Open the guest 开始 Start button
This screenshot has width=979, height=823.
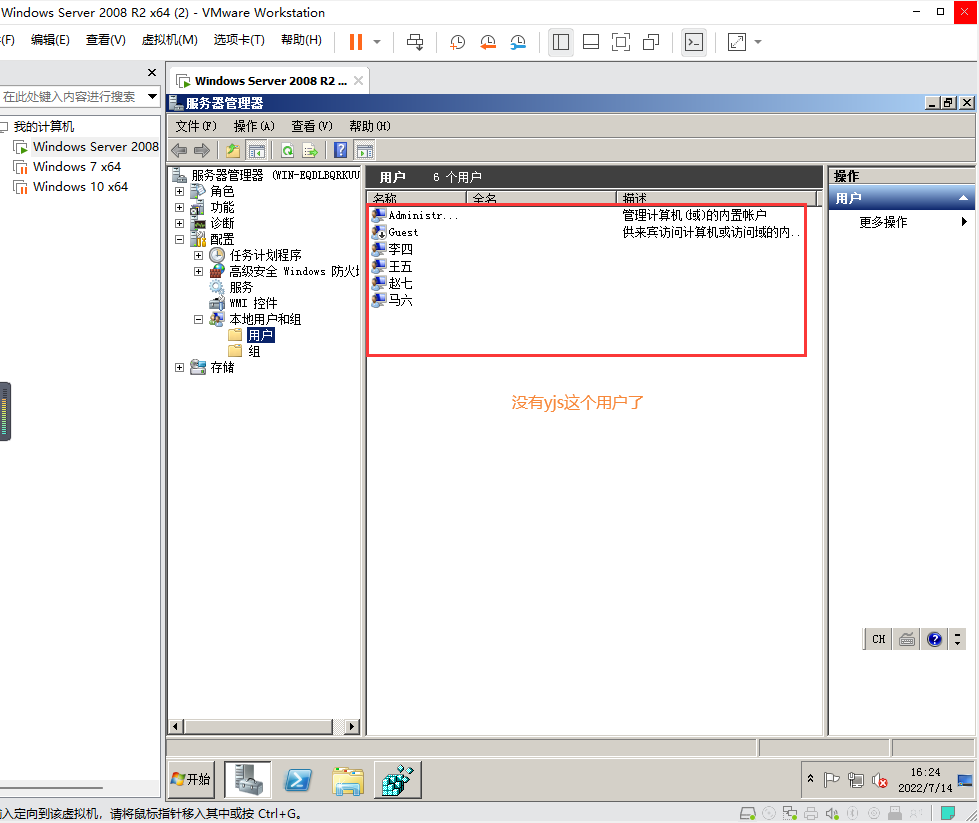coord(191,779)
